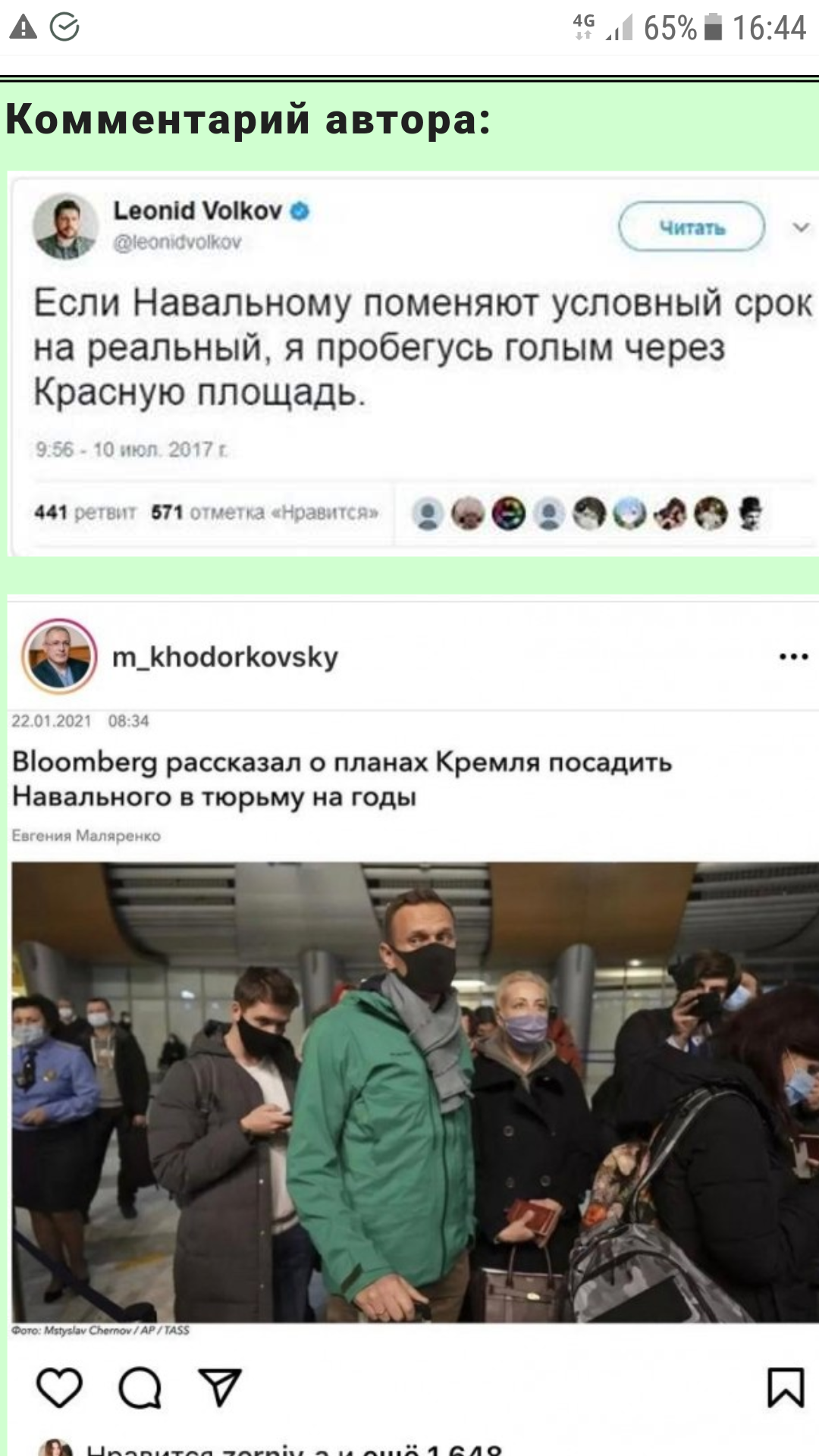Screen dimensions: 819x1456
Task: Open m_khodorkovsky username link
Action: pyautogui.click(x=225, y=657)
